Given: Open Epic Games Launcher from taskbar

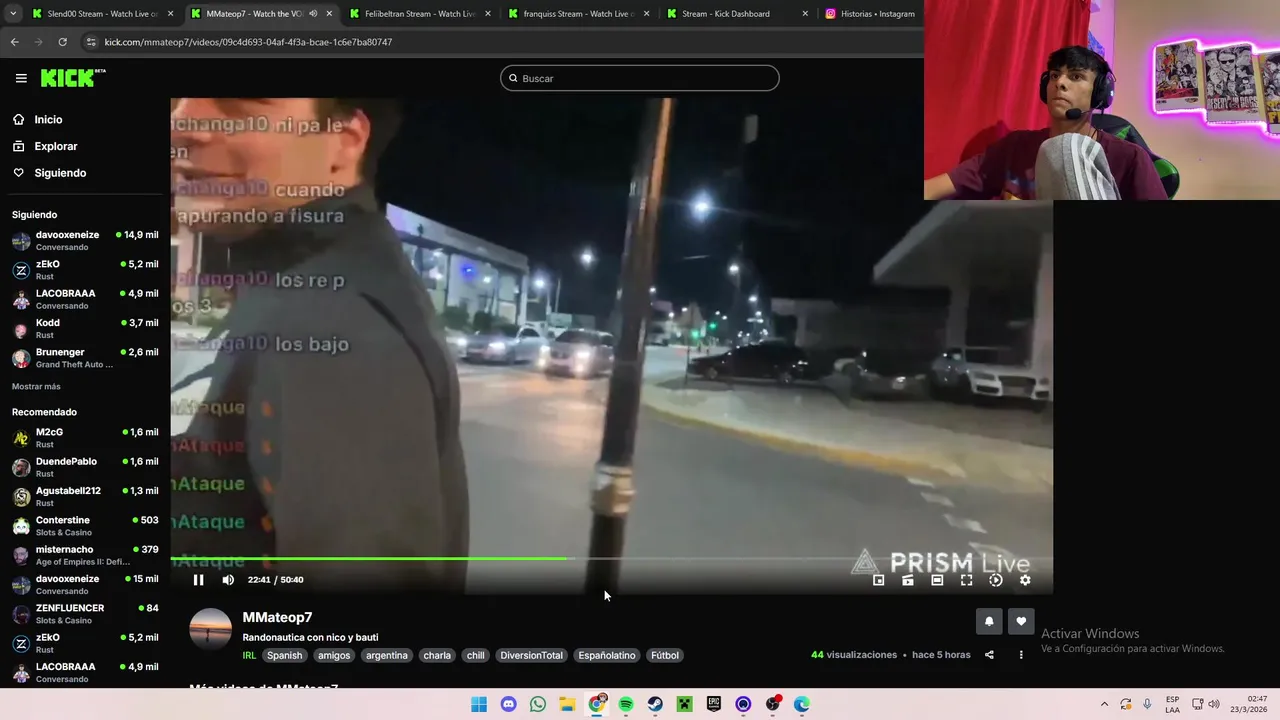Looking at the screenshot, I should [714, 704].
